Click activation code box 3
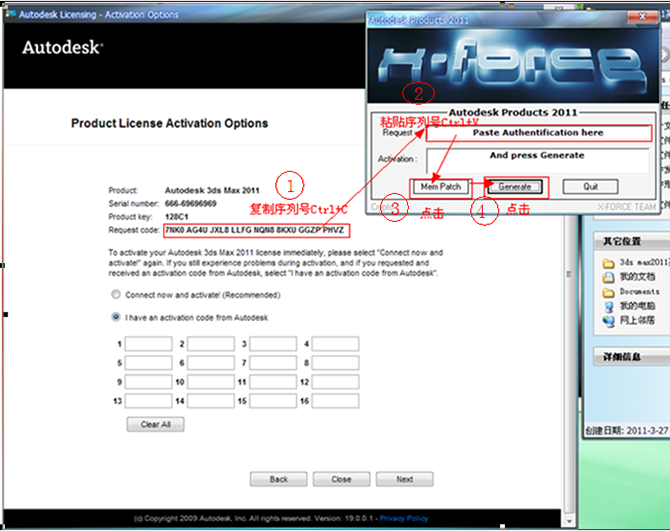The image size is (670, 531). coord(273,344)
